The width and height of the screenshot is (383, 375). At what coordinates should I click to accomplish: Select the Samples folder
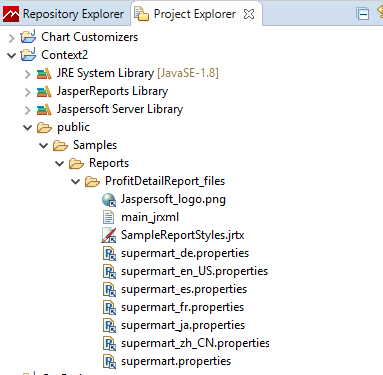(x=95, y=145)
